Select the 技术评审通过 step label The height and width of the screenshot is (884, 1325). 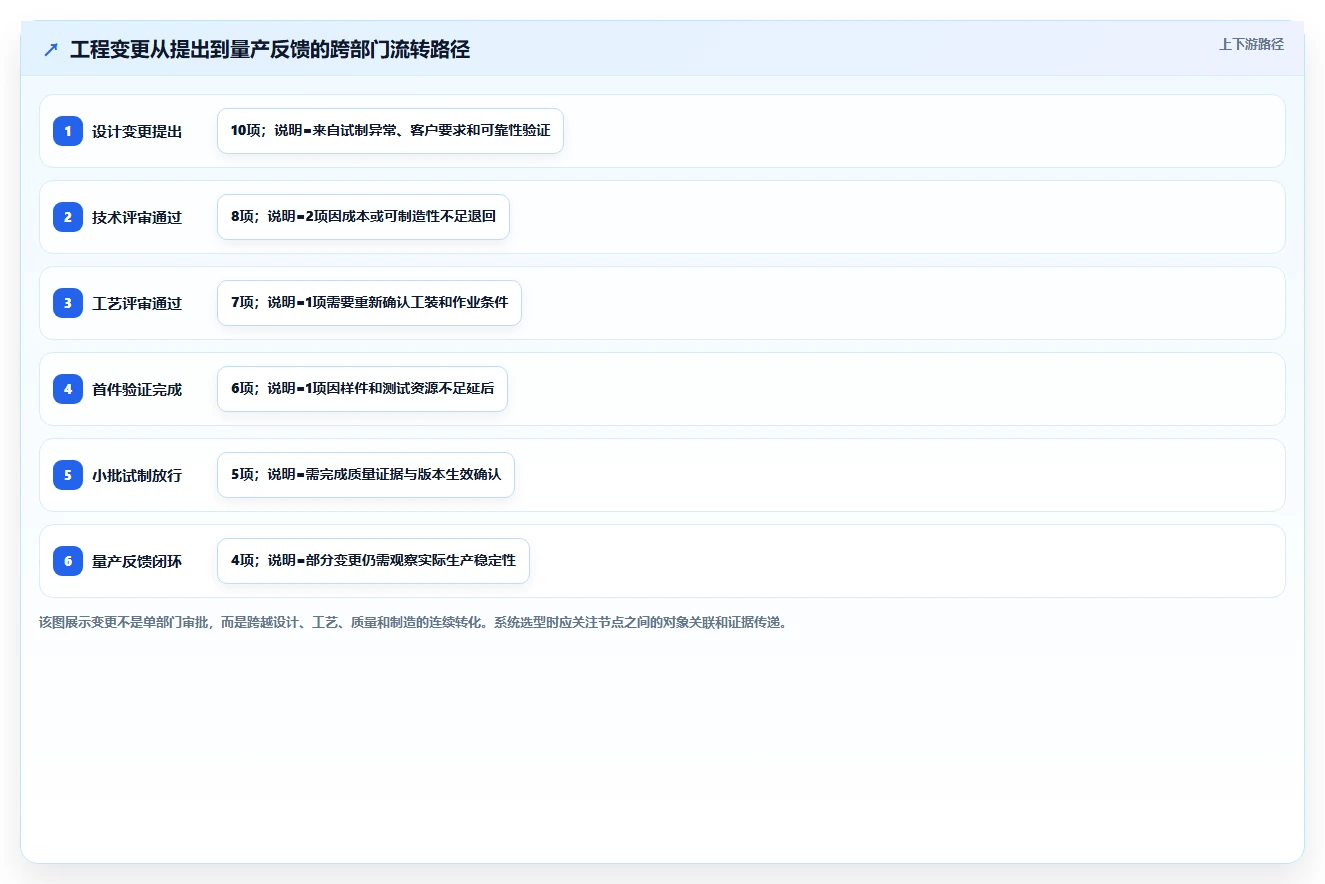137,217
